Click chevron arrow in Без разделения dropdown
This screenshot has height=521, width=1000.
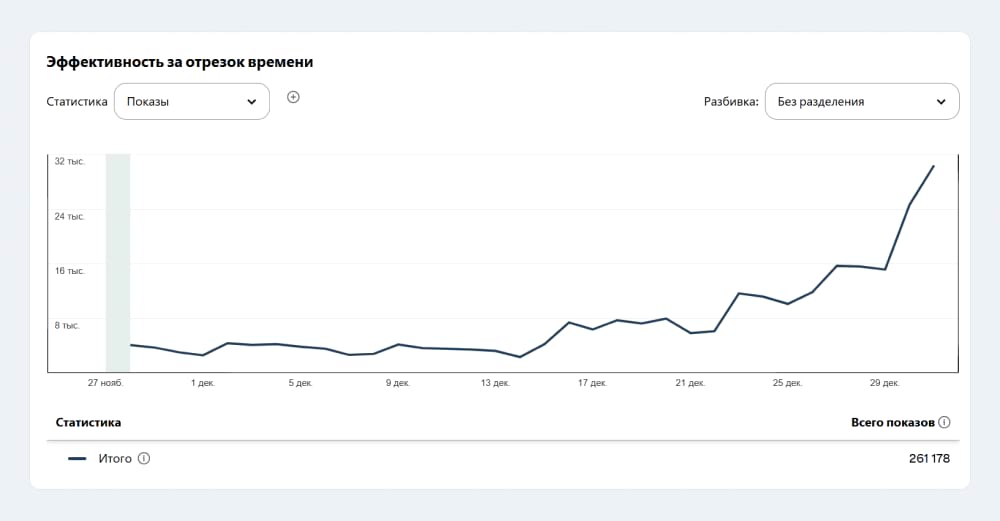coord(941,102)
